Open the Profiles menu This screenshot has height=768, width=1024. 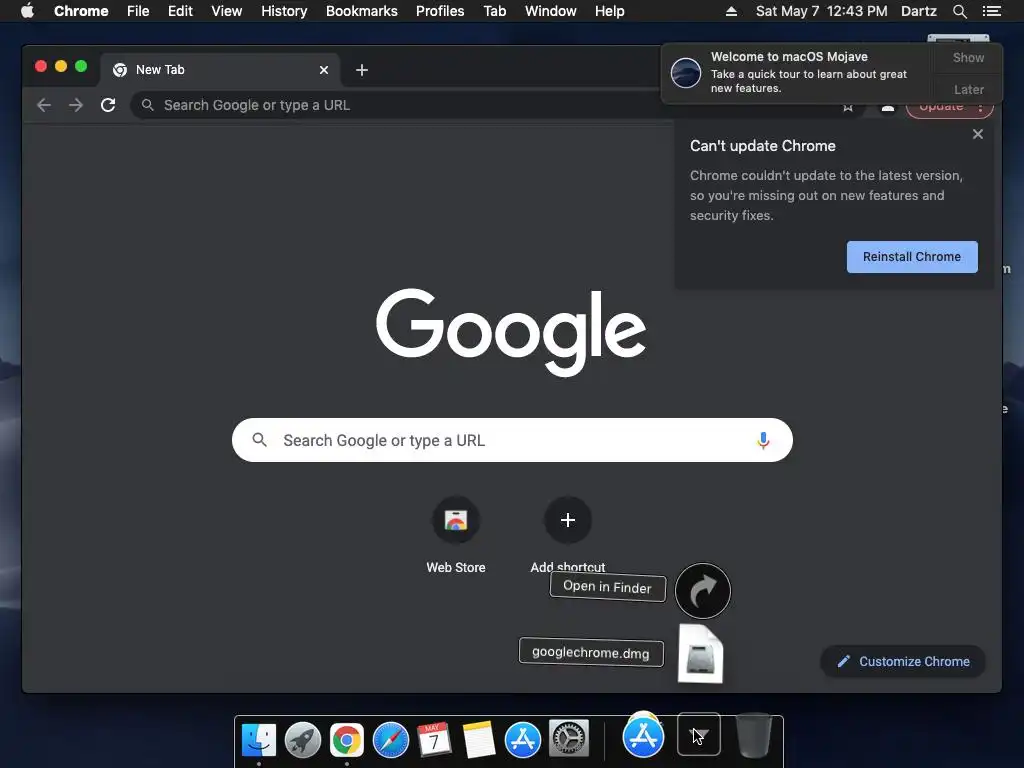pos(440,11)
